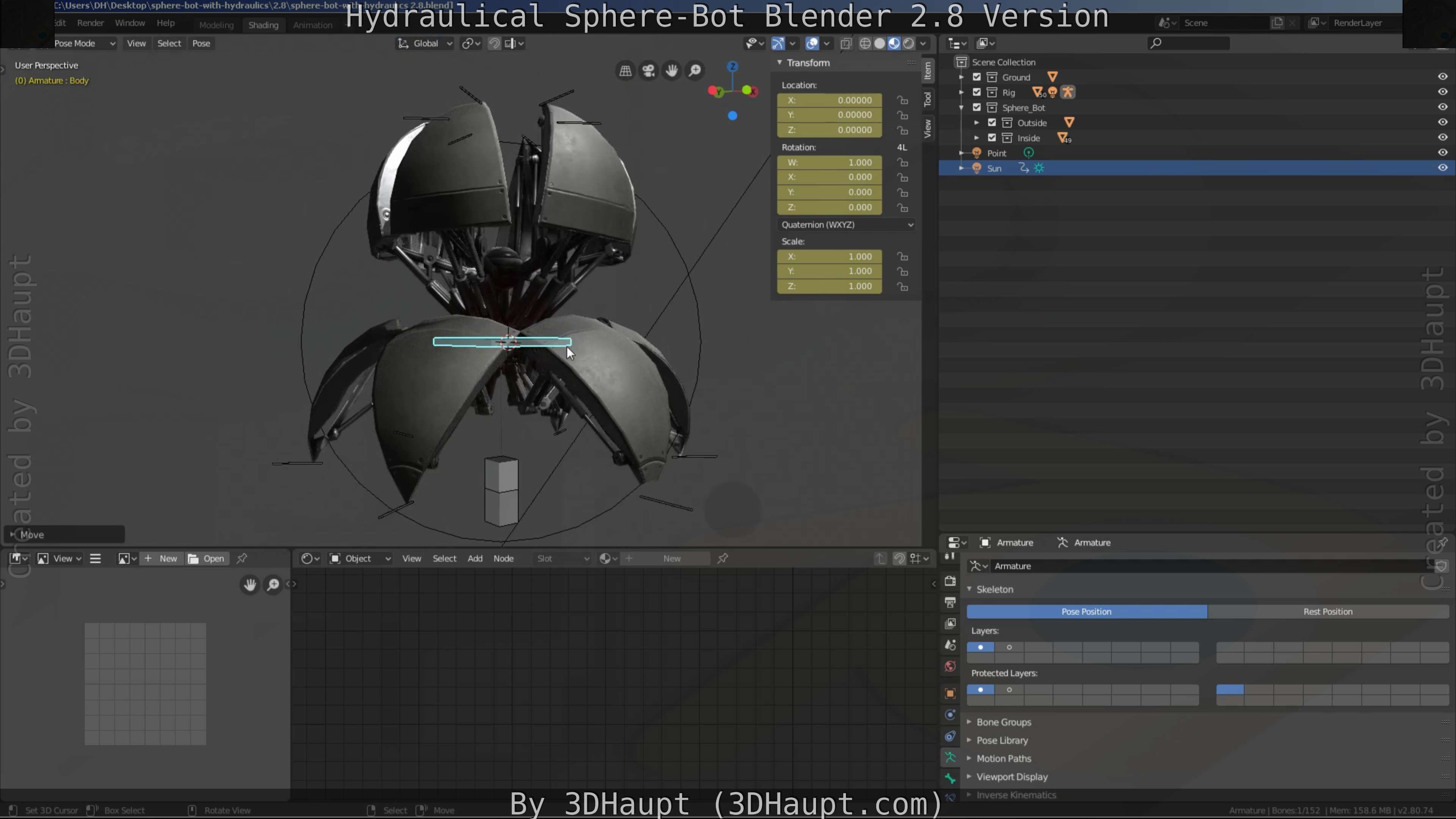The width and height of the screenshot is (1456, 819).
Task: Toggle the Rig collection checkbox
Action: pyautogui.click(x=977, y=92)
